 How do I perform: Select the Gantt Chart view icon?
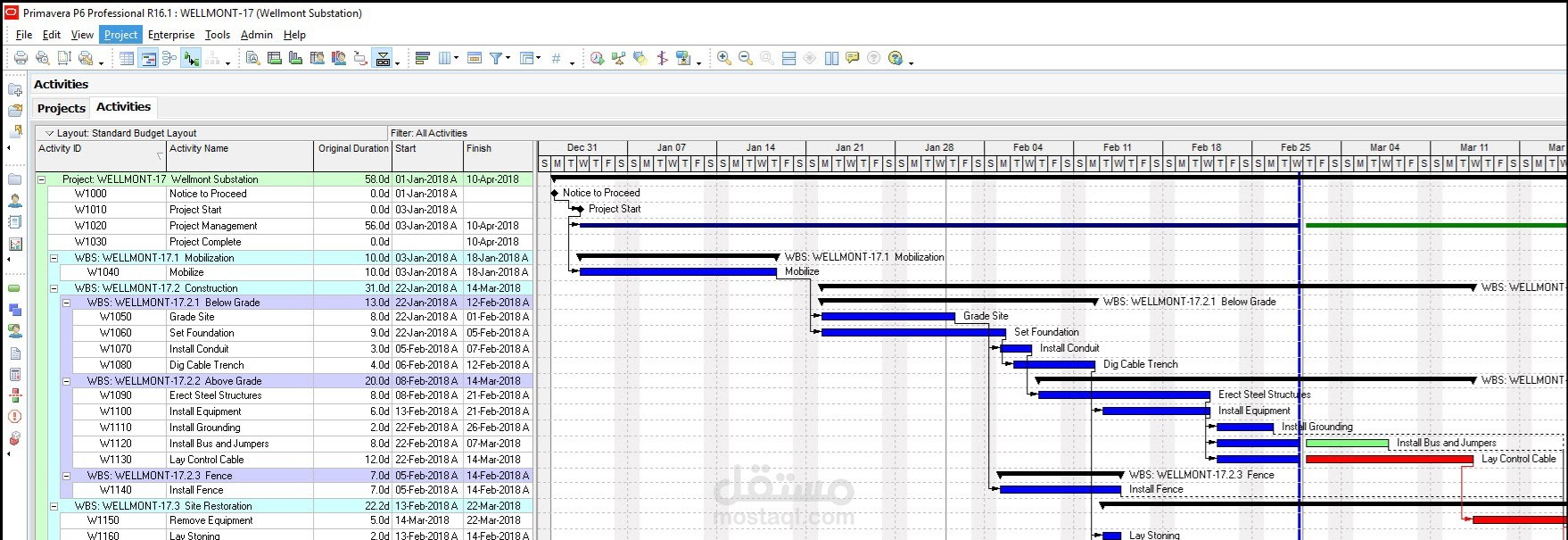pyautogui.click(x=149, y=58)
